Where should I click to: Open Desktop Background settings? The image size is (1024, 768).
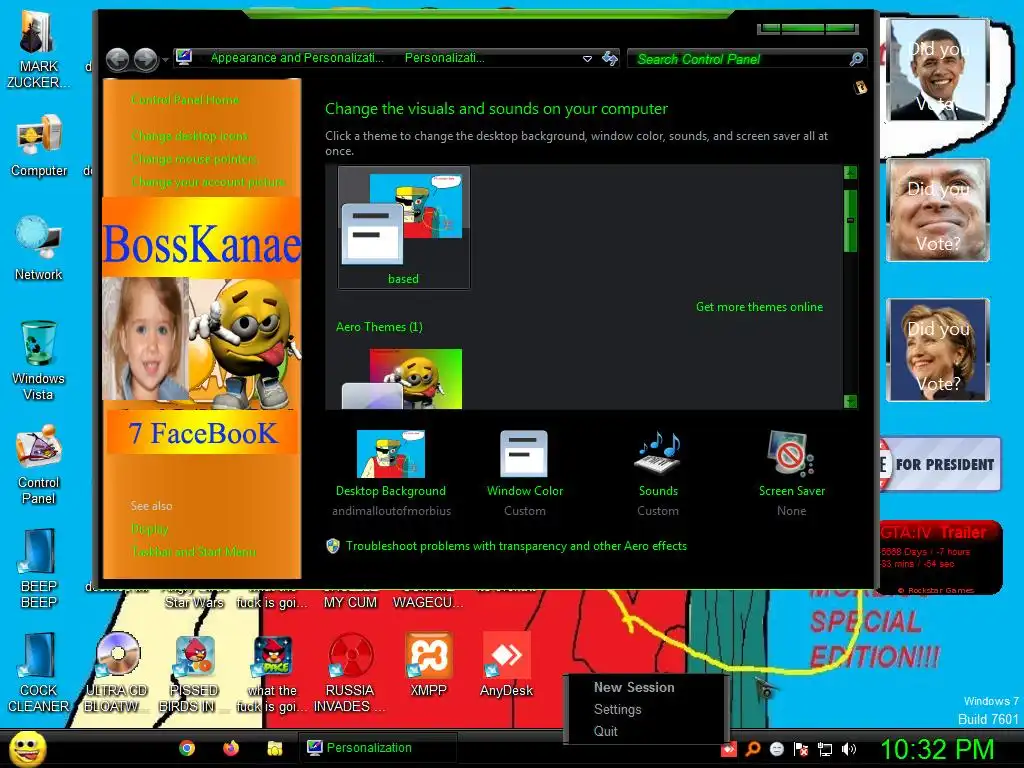391,473
